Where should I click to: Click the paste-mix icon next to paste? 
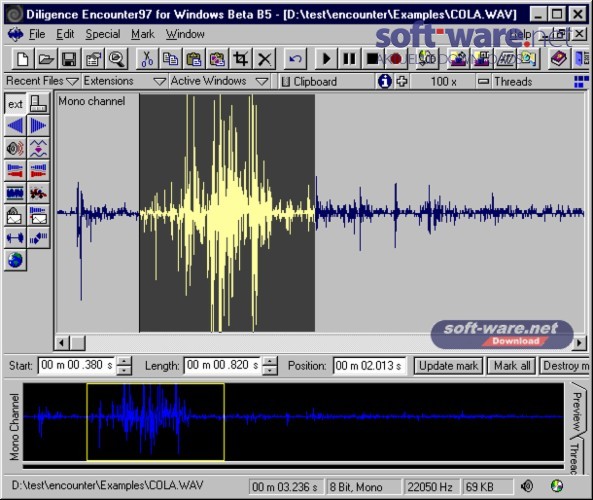click(217, 59)
